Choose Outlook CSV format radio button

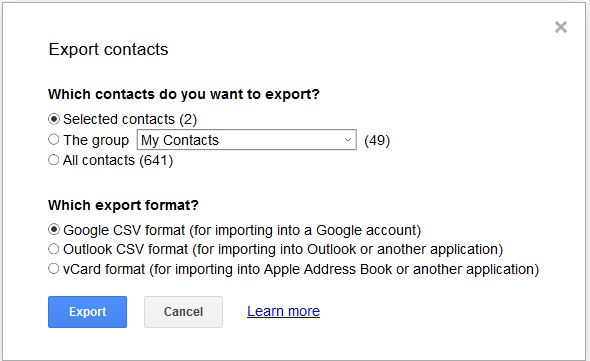[54, 249]
